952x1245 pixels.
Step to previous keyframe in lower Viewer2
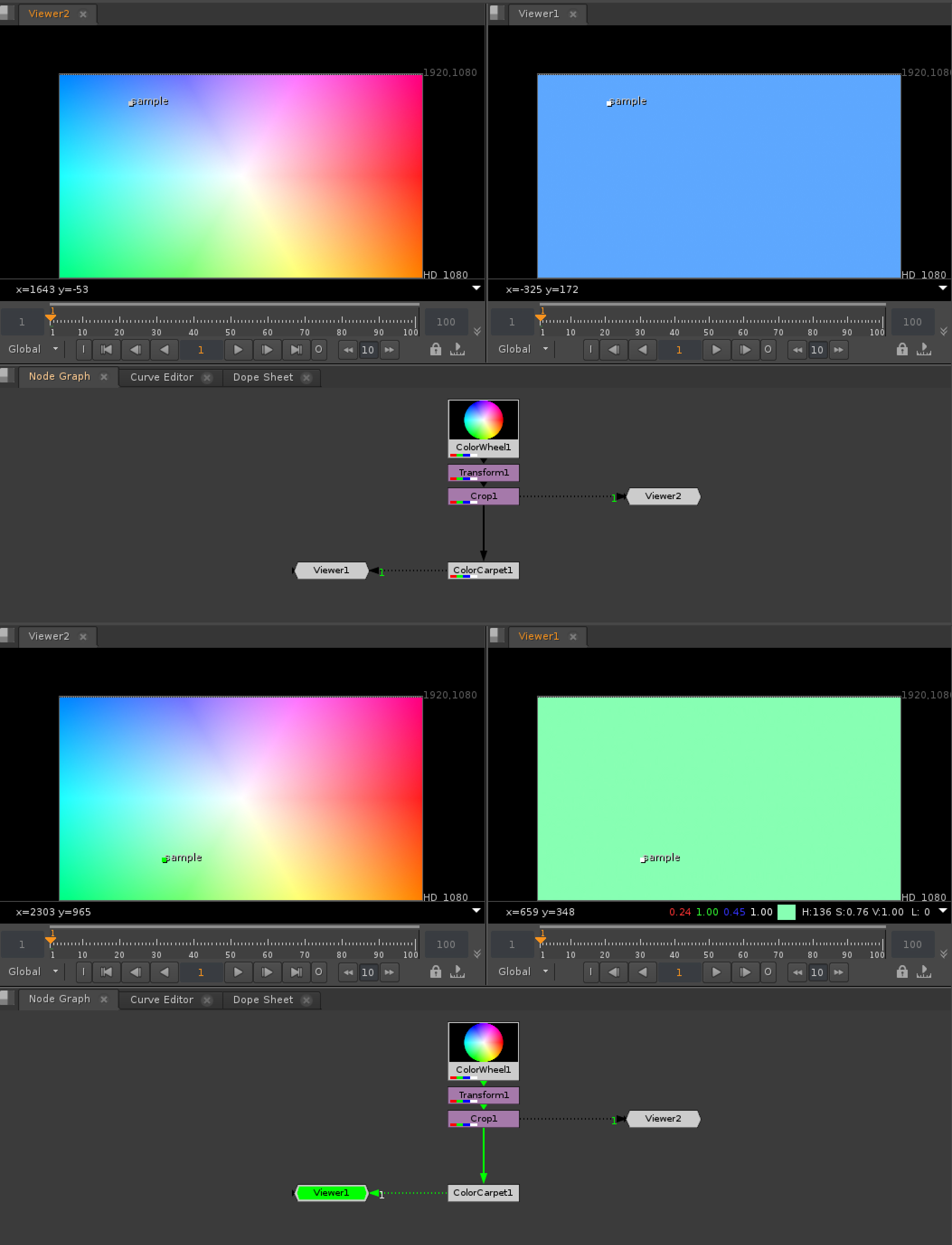coord(136,972)
